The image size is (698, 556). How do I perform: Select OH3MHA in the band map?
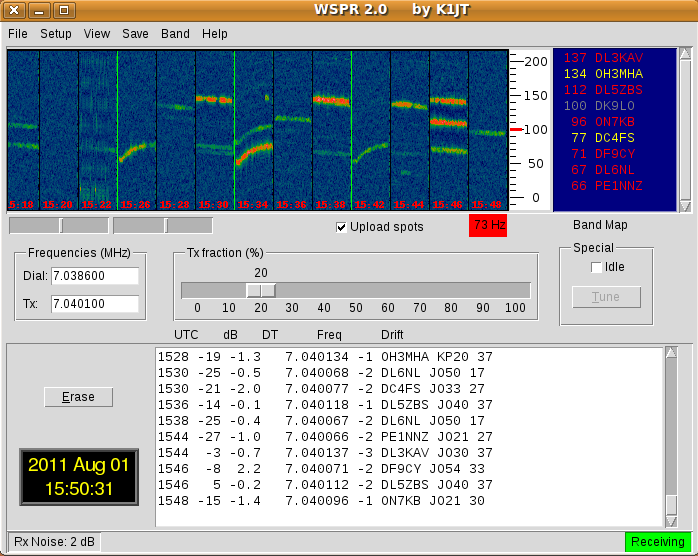603,74
